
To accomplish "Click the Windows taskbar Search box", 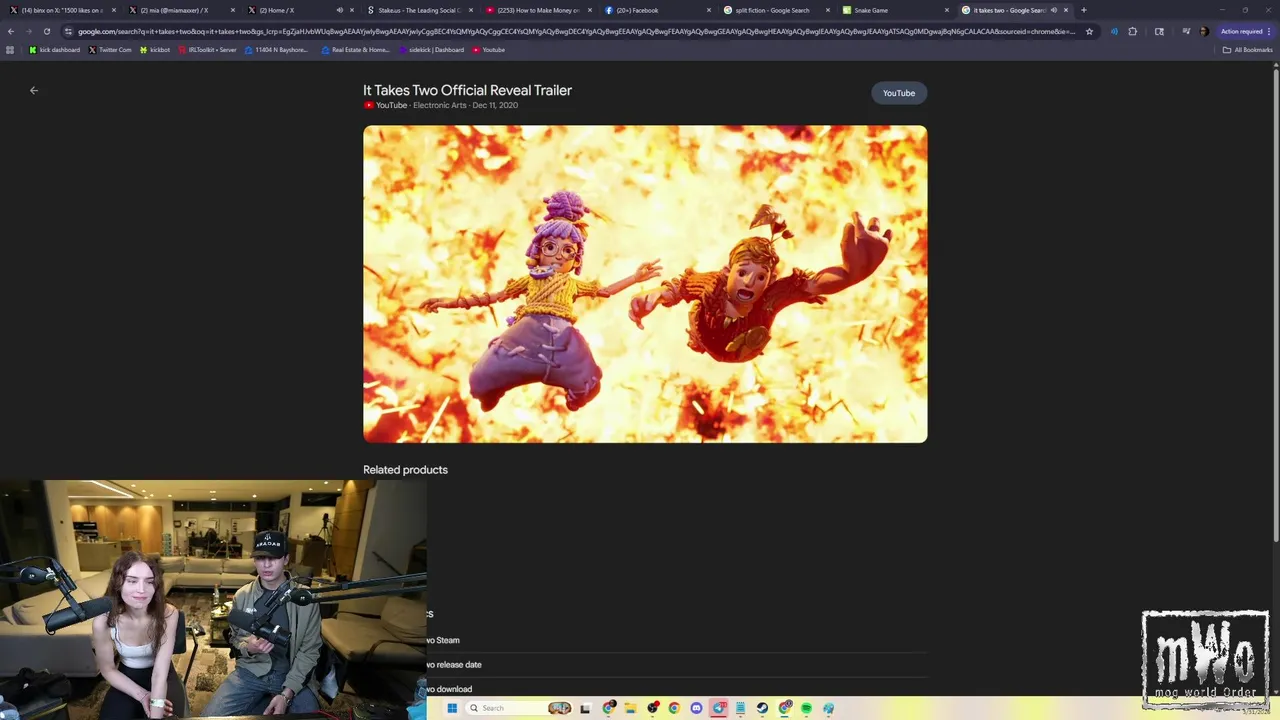I will (x=519, y=708).
